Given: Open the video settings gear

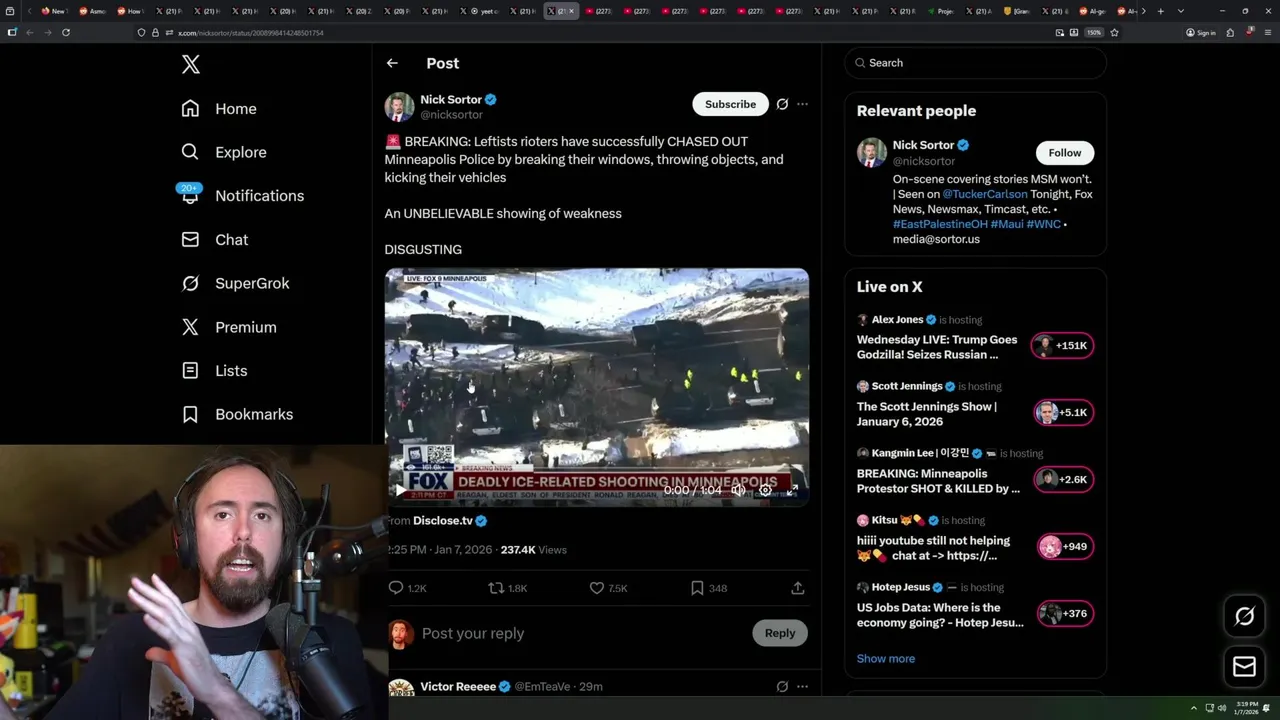Looking at the screenshot, I should tap(765, 490).
